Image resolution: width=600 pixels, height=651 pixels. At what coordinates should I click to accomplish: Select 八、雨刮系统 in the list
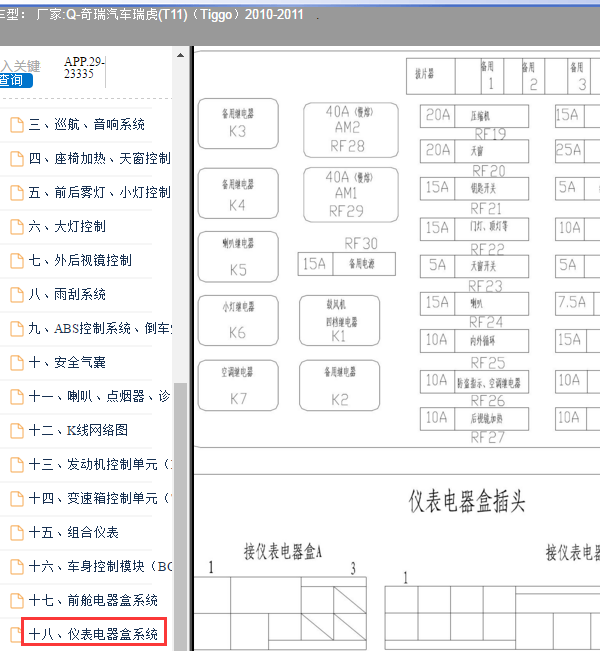coord(67,294)
